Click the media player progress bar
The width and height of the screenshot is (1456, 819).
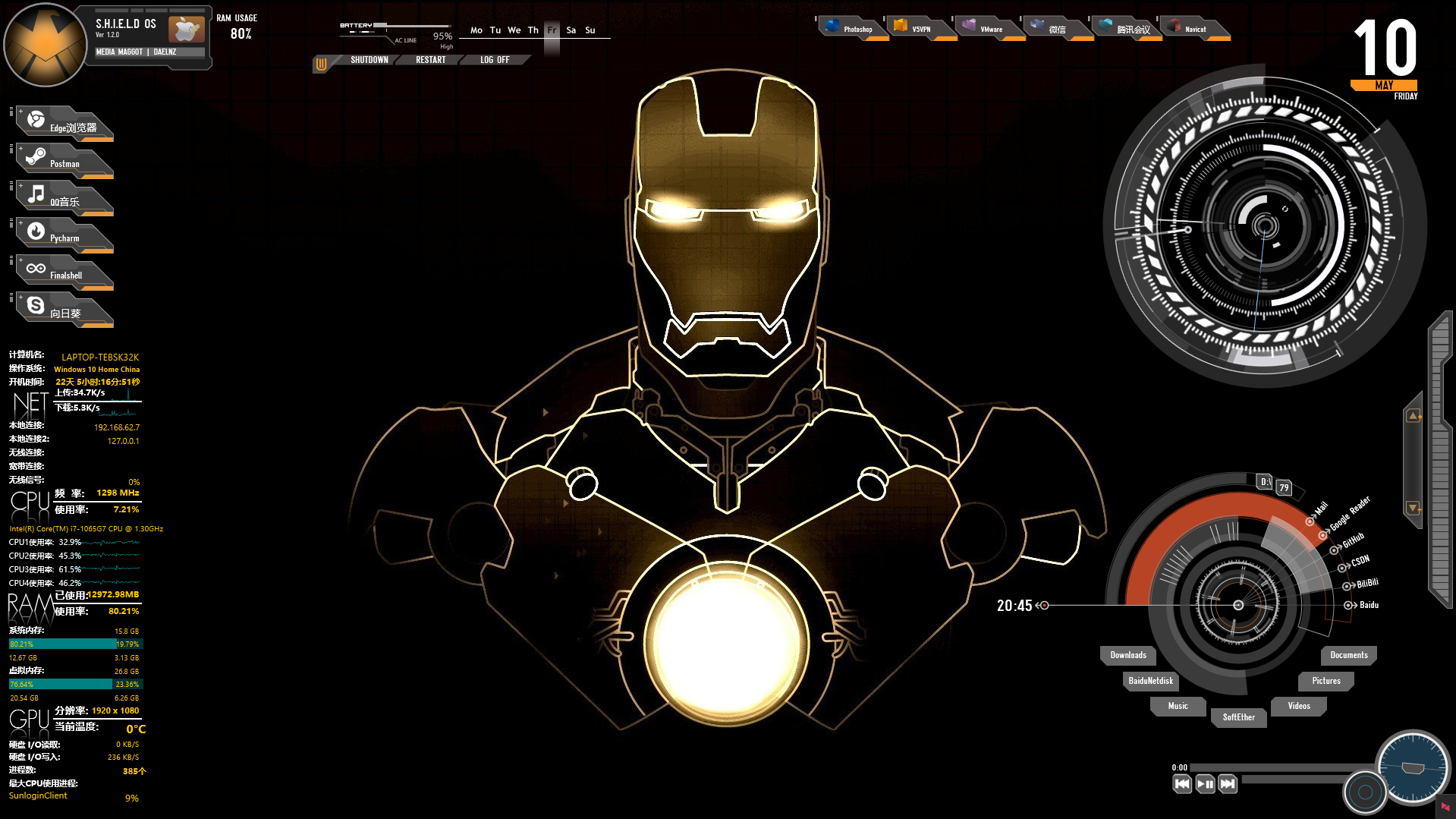tap(1284, 767)
